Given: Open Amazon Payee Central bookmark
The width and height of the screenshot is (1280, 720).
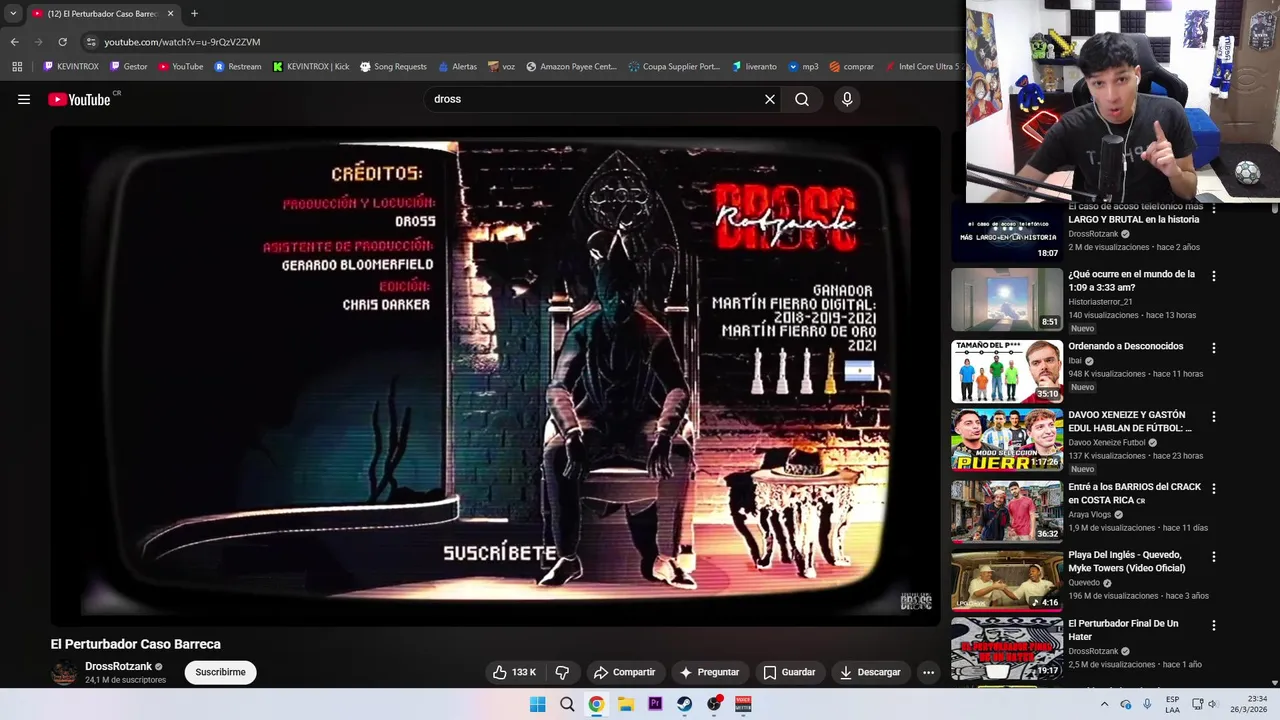Looking at the screenshot, I should click(571, 67).
